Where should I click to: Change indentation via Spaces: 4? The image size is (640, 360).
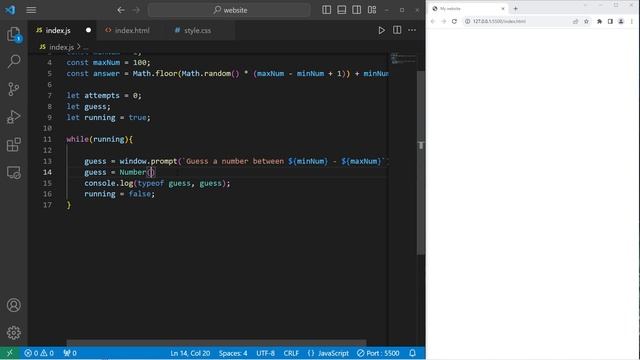pyautogui.click(x=233, y=353)
